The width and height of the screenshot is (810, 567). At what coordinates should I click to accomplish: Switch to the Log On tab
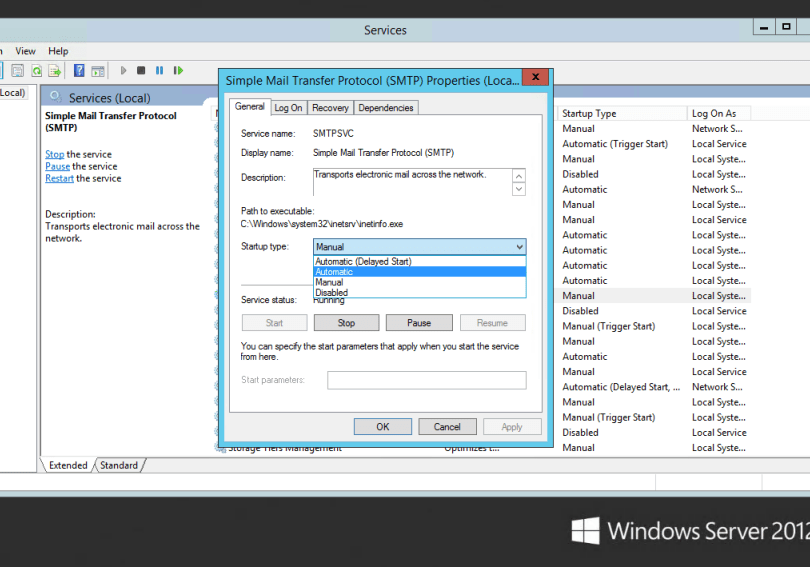[x=288, y=107]
